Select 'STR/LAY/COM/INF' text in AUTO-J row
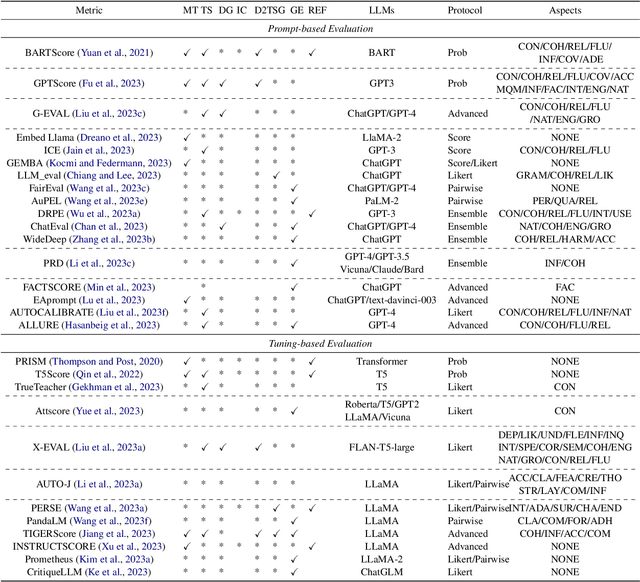This screenshot has height=582, width=640. [562, 491]
